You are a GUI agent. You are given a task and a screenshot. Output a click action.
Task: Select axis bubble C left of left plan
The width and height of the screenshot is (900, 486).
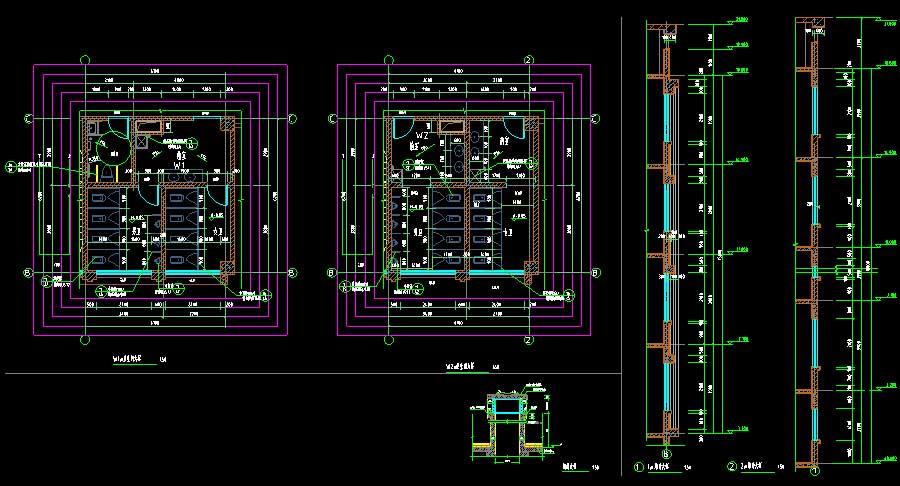(29, 120)
